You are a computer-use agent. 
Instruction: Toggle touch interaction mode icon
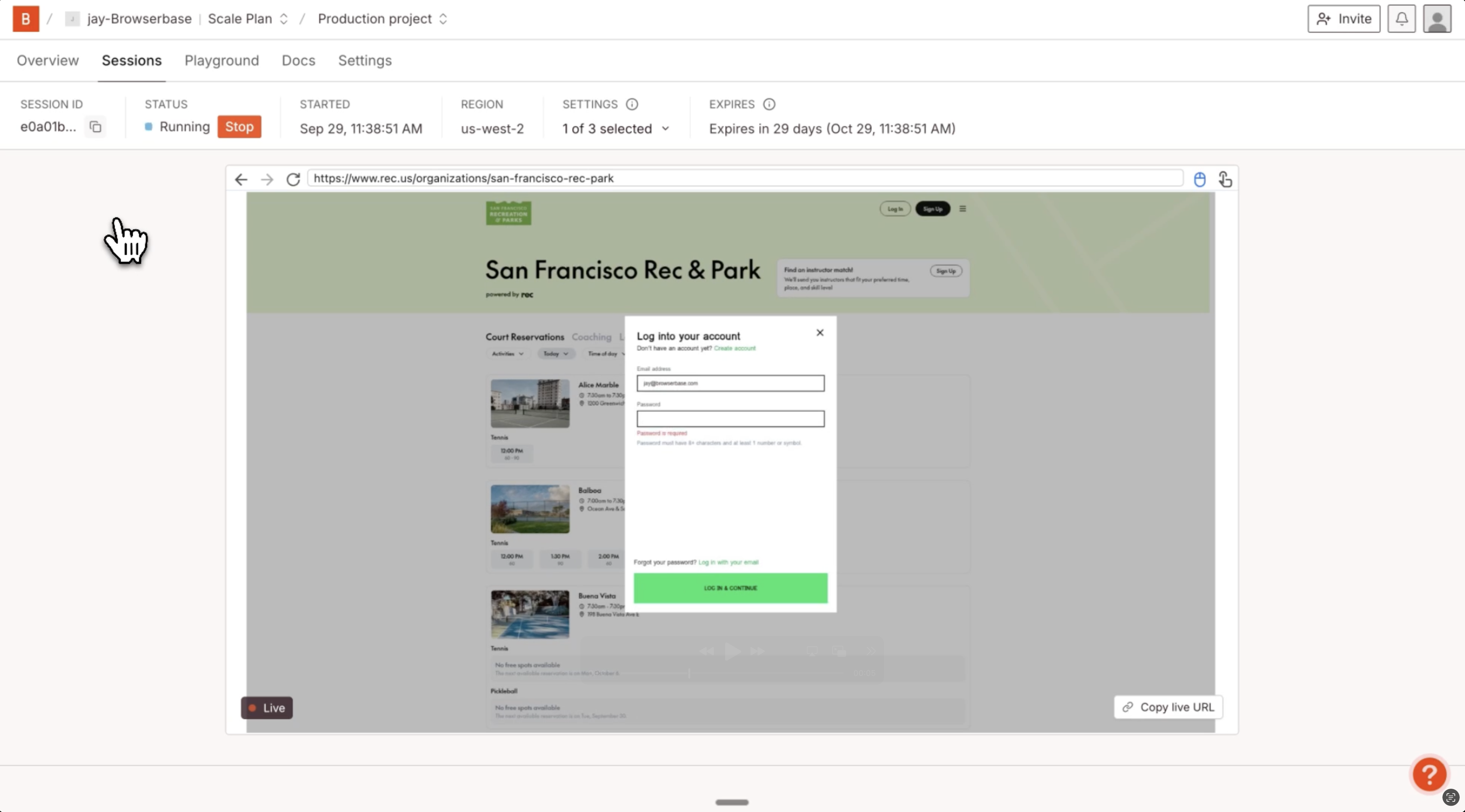coord(1225,180)
